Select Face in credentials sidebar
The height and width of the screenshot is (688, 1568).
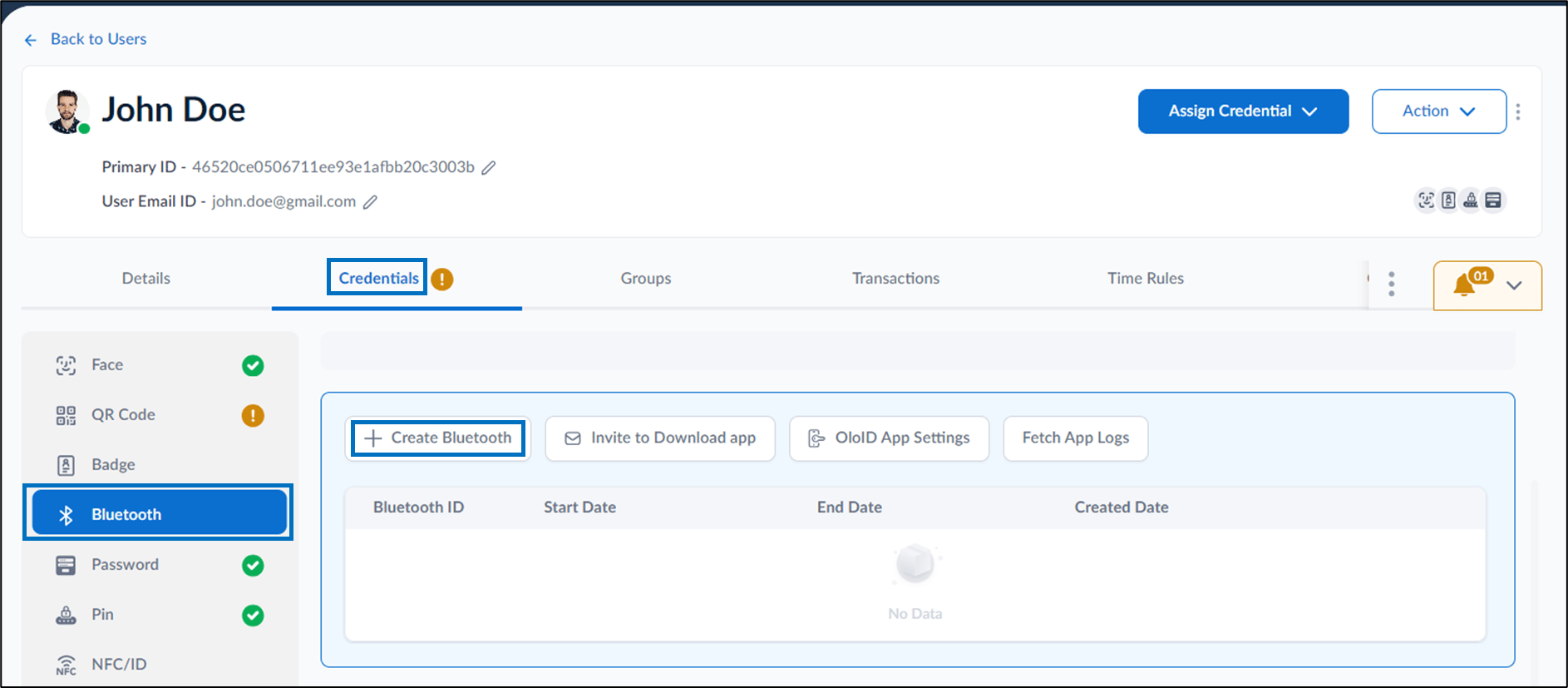(x=159, y=365)
